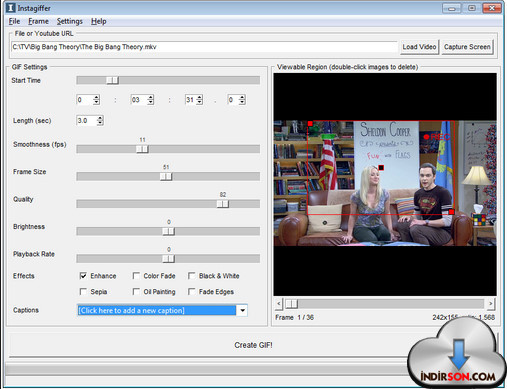Check the Sepia effect box
The image size is (507, 389).
tap(83, 292)
